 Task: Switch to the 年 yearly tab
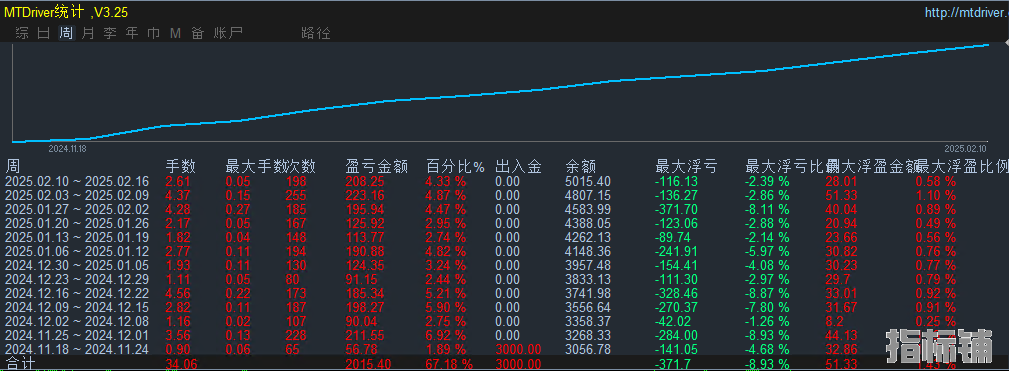[132, 33]
